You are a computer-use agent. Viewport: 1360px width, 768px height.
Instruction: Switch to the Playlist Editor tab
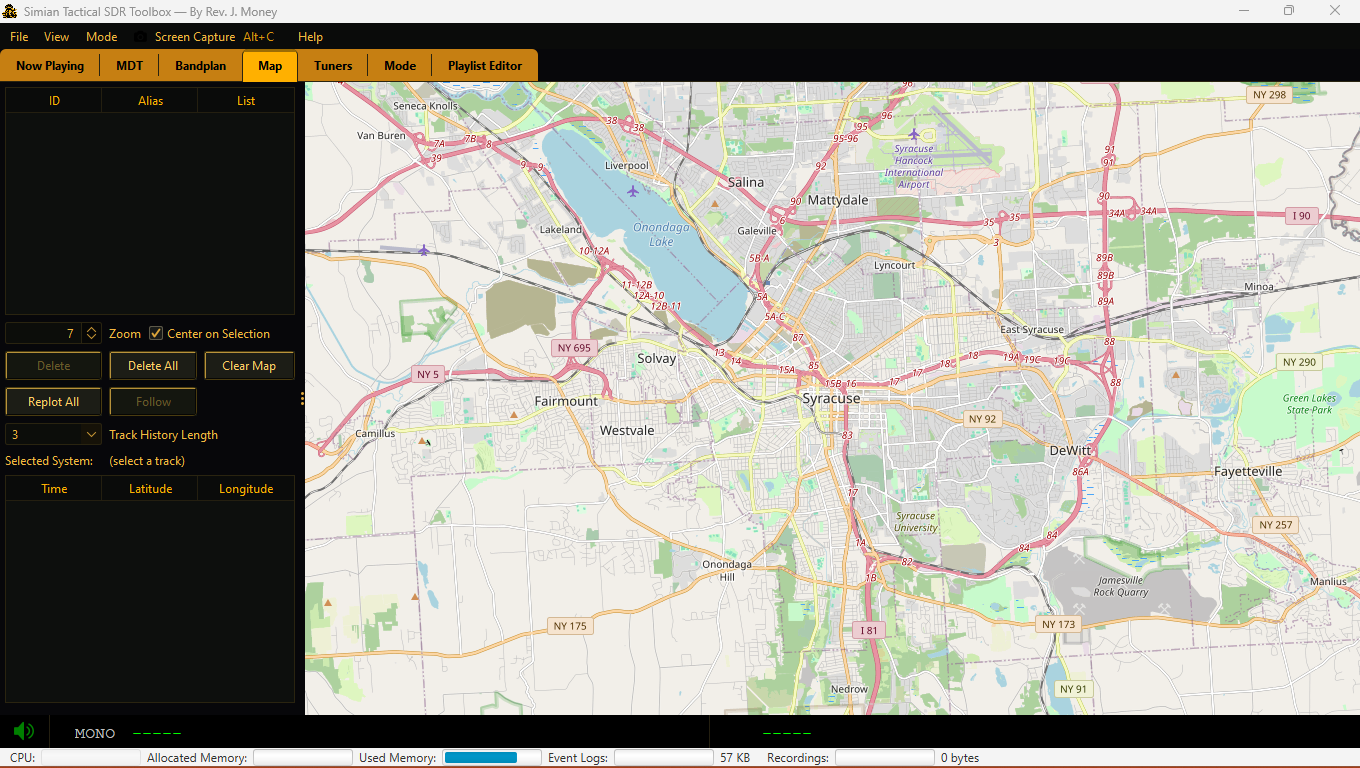point(485,66)
